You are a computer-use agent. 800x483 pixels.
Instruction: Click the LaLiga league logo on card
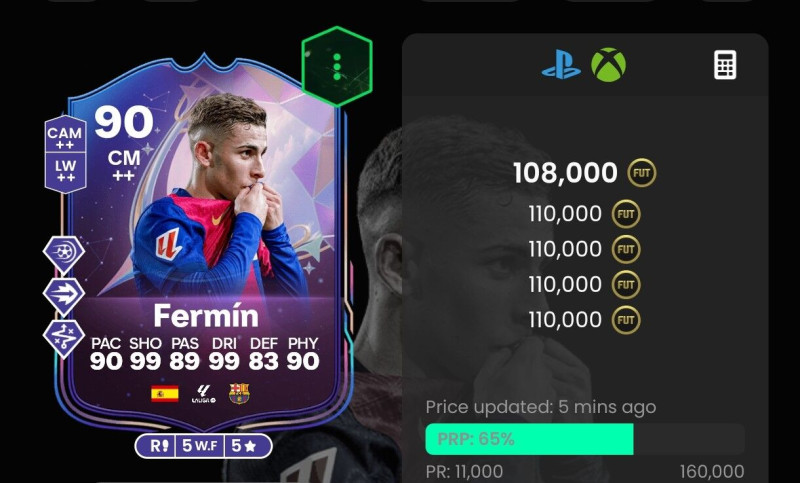(x=204, y=394)
